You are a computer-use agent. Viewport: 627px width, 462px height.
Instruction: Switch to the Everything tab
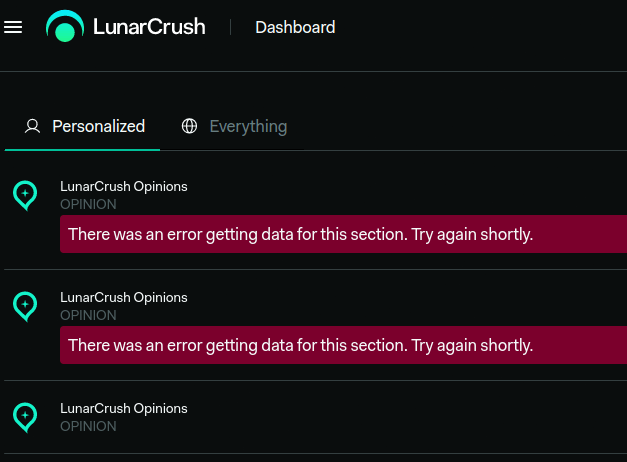pos(234,126)
